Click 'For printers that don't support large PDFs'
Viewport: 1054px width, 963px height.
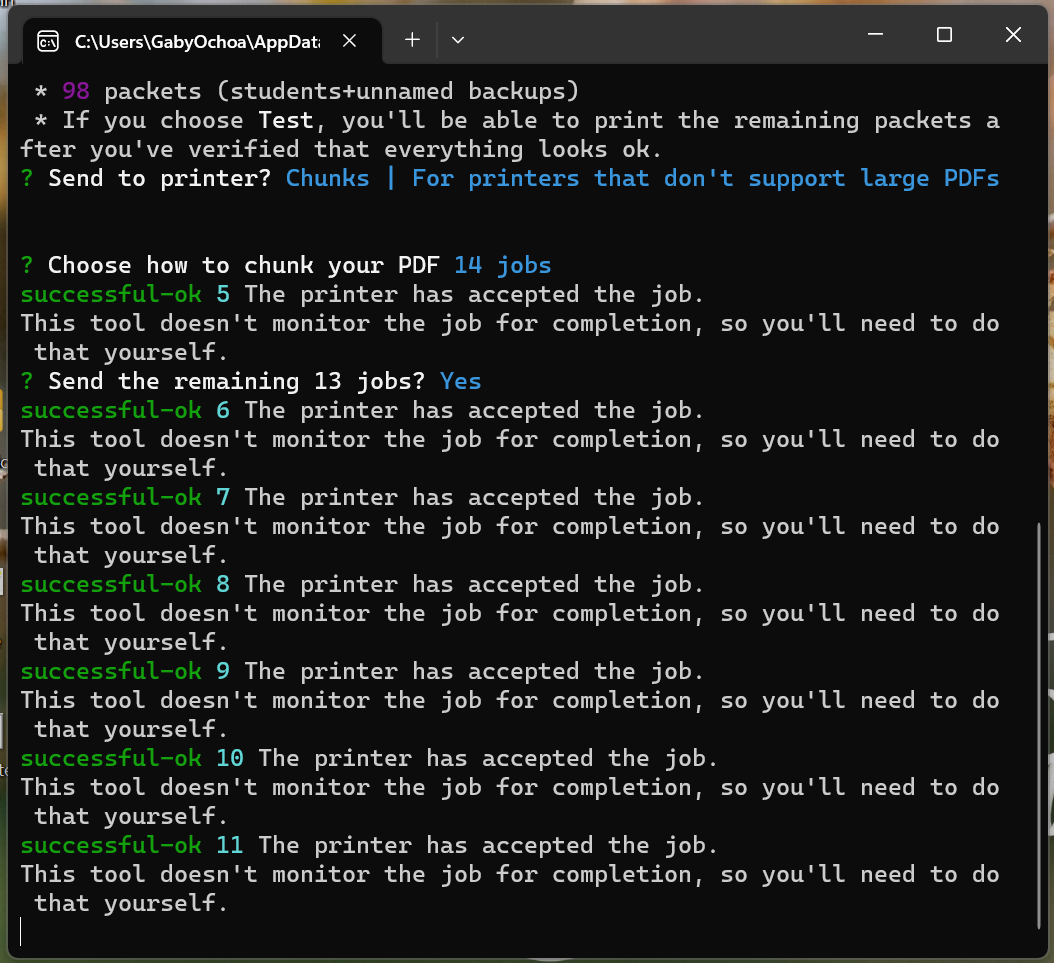point(705,178)
